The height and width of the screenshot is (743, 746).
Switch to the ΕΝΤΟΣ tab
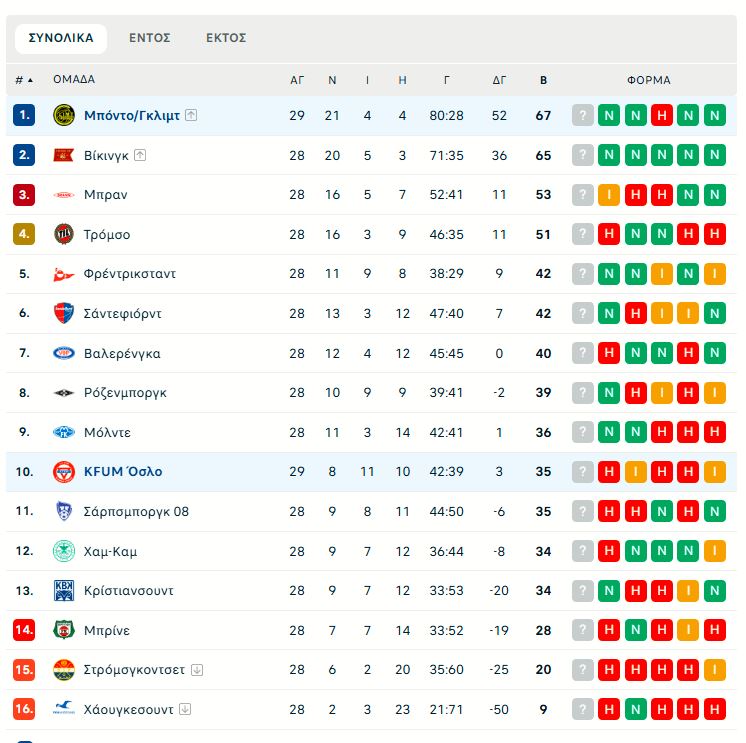click(x=150, y=38)
